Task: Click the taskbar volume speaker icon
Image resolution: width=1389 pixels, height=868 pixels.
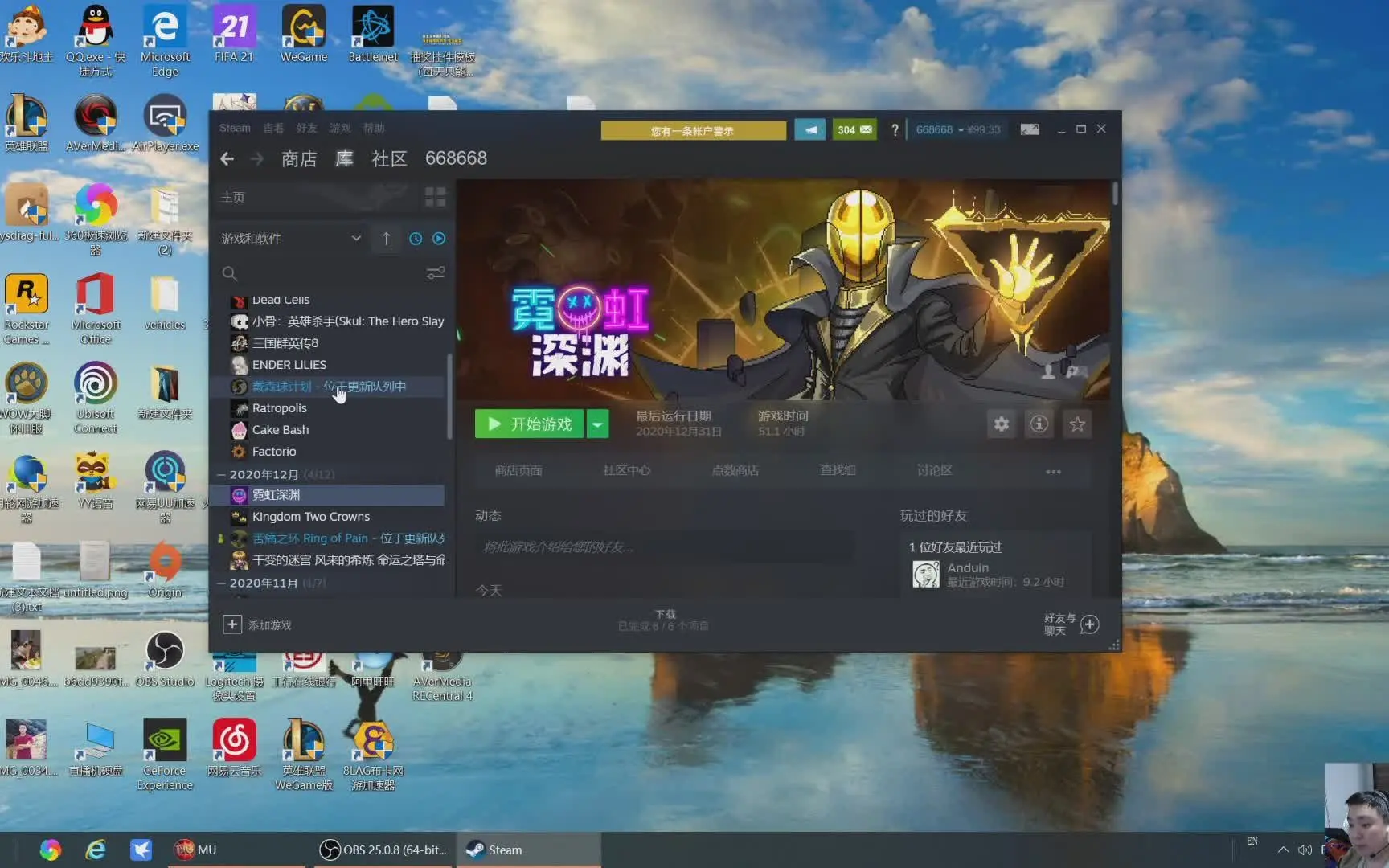Action: [x=1305, y=850]
